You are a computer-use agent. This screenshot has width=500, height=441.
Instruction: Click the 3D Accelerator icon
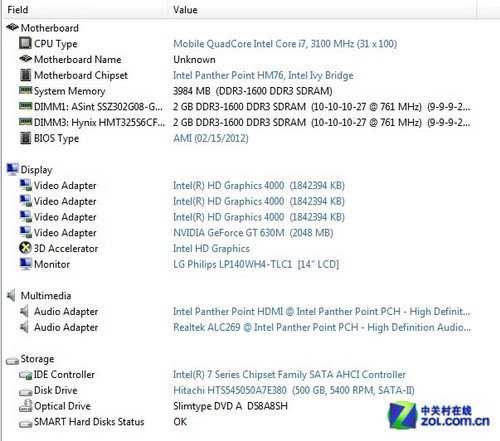25,248
